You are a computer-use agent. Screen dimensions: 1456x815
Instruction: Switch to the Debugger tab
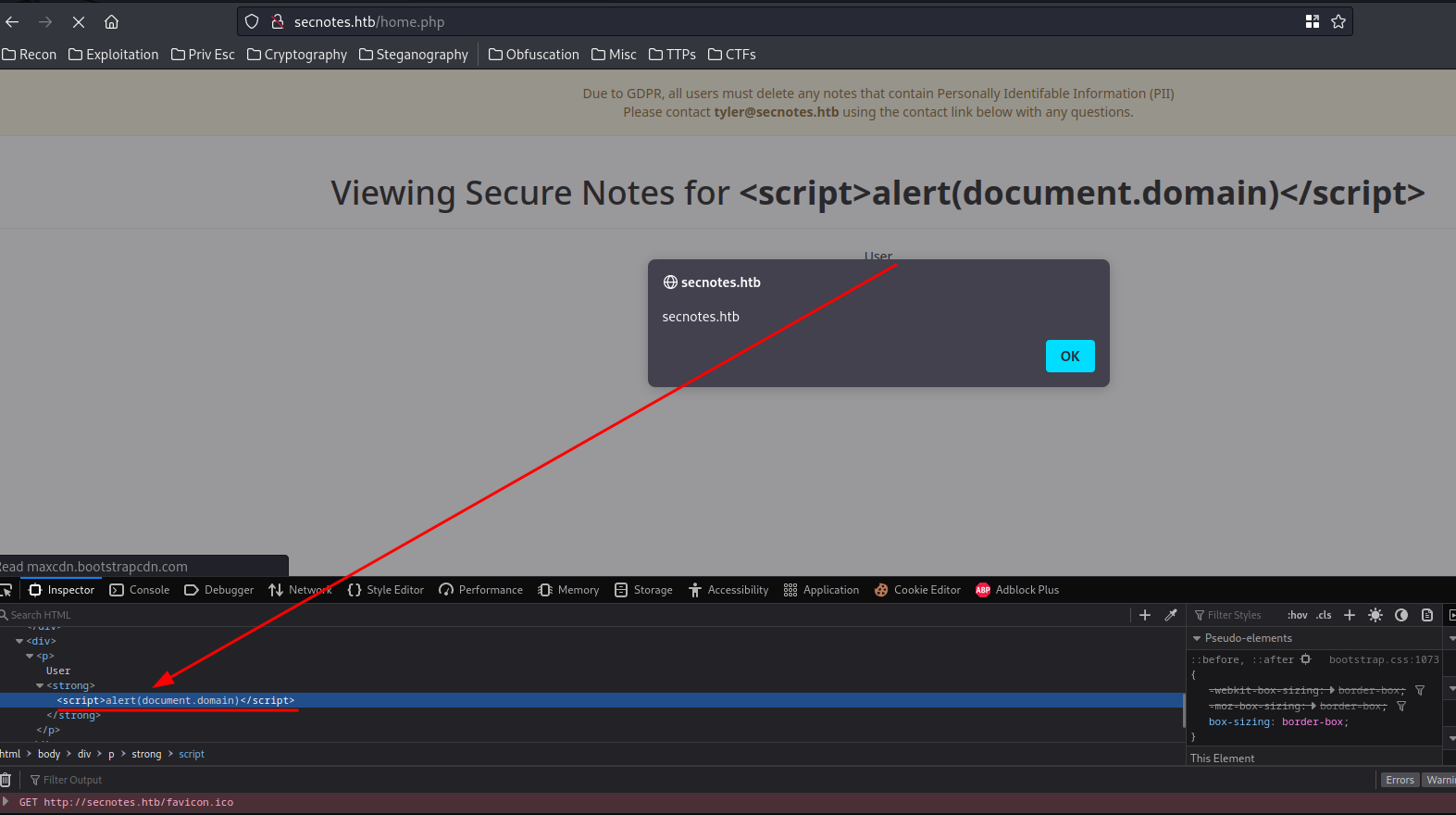(218, 590)
